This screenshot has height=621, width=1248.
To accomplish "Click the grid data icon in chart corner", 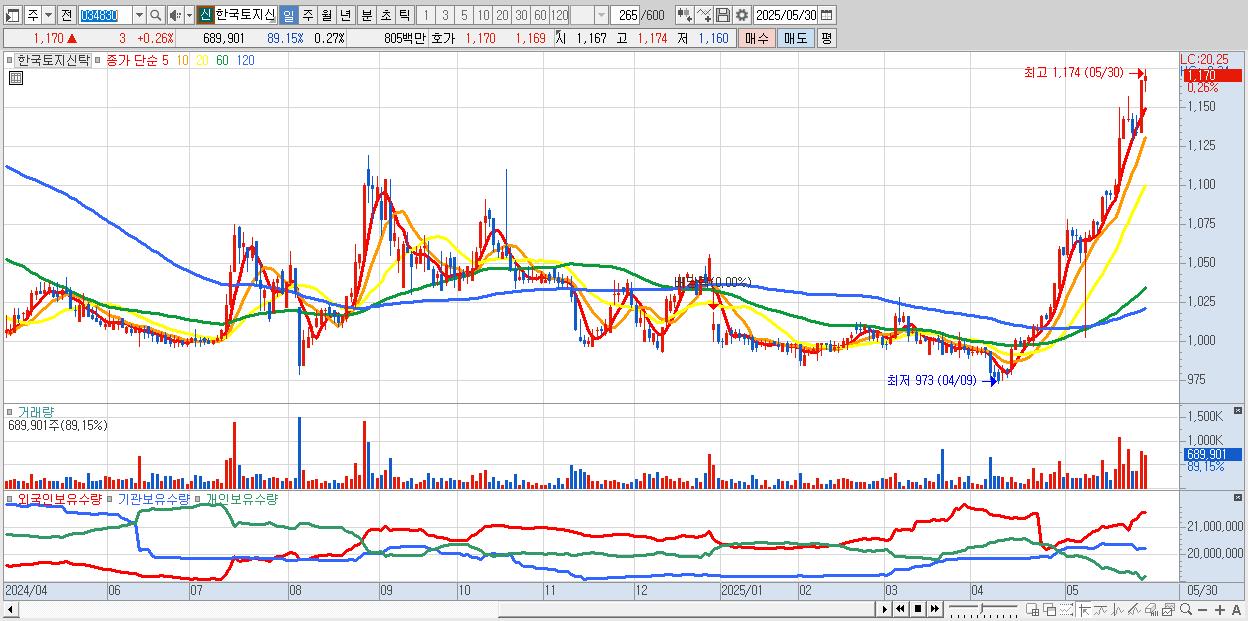I will (x=15, y=76).
